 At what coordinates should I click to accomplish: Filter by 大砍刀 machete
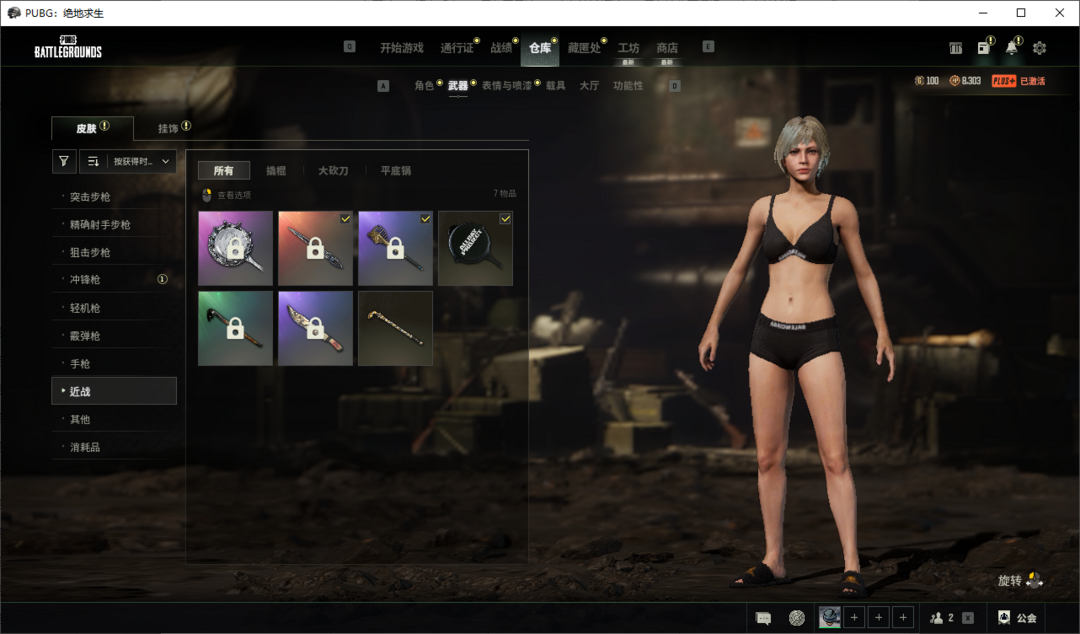pyautogui.click(x=333, y=170)
